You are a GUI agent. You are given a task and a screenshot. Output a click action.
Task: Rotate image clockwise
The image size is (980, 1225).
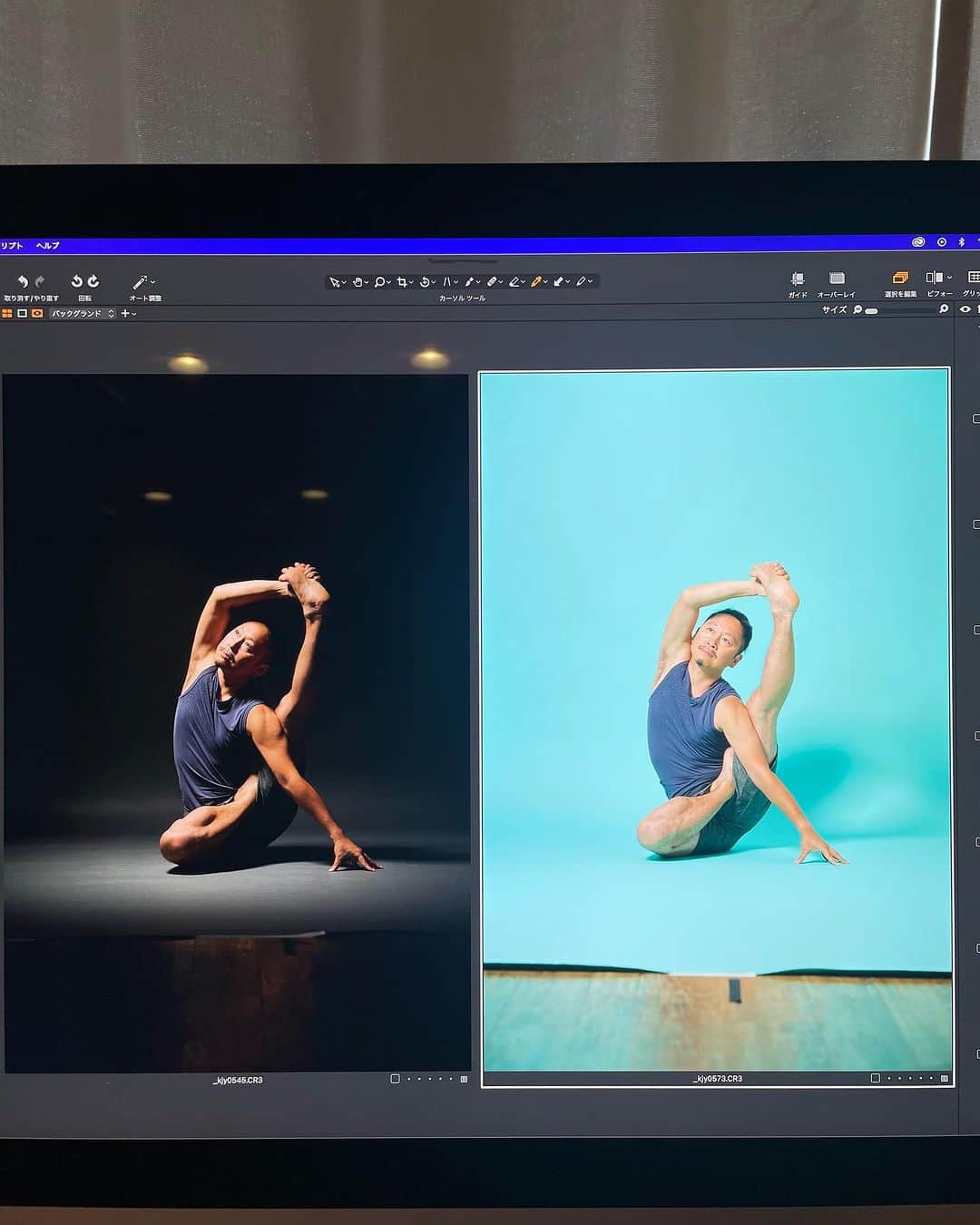pyautogui.click(x=93, y=281)
